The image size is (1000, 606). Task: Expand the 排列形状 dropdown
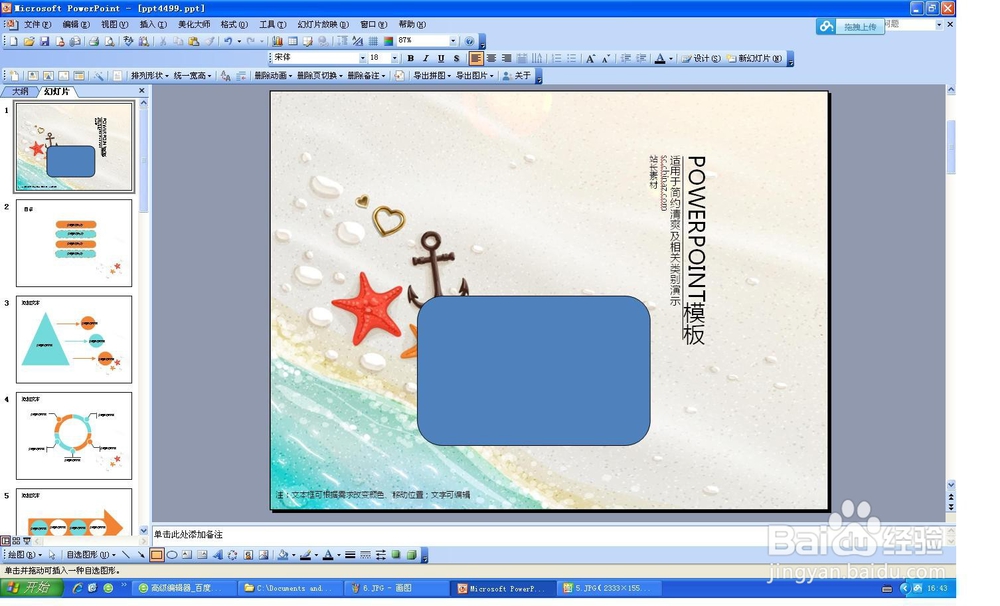(150, 75)
